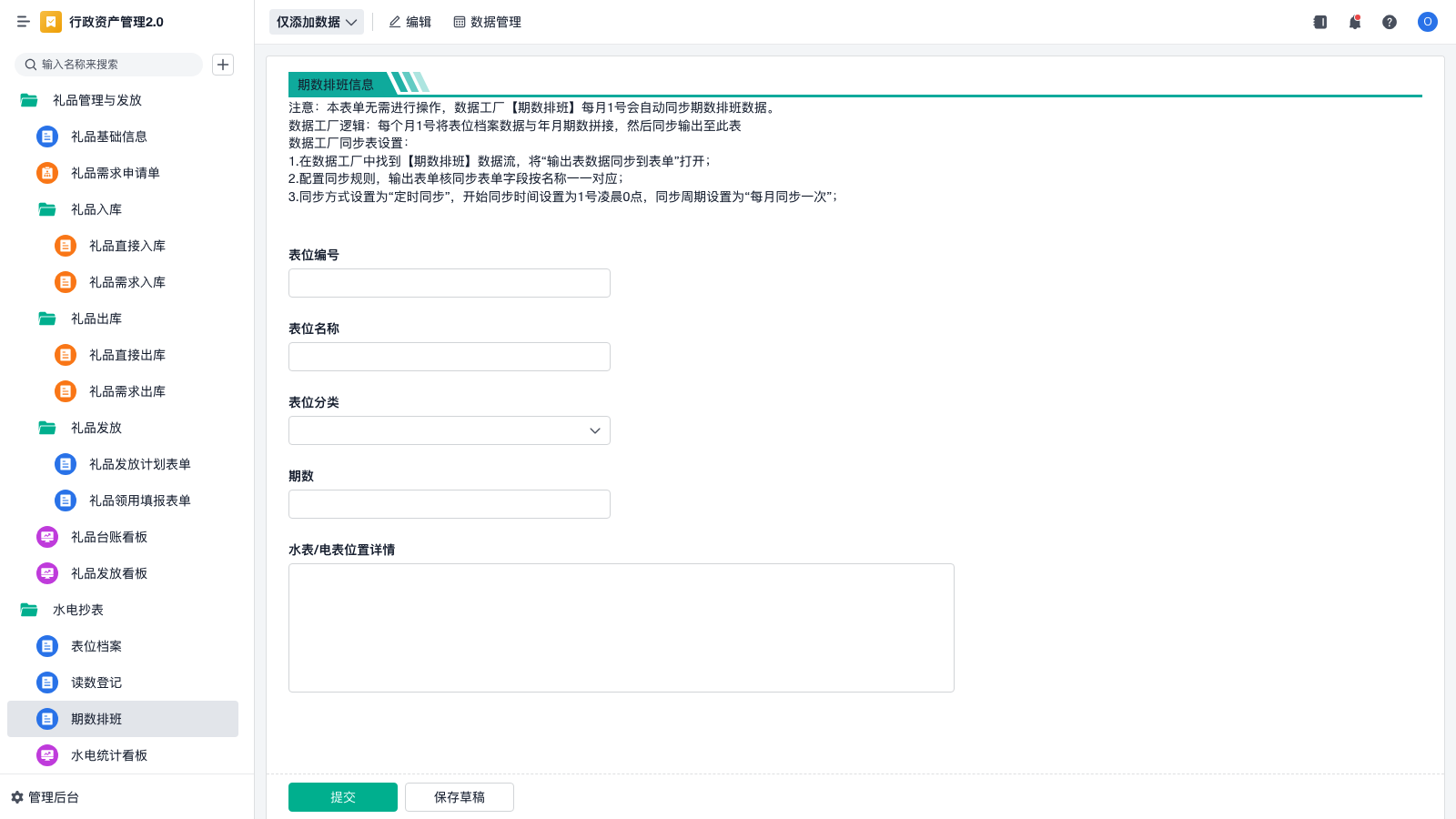Open the notebook icon in top bar
Screen dimensions: 1456x819
1319,22
